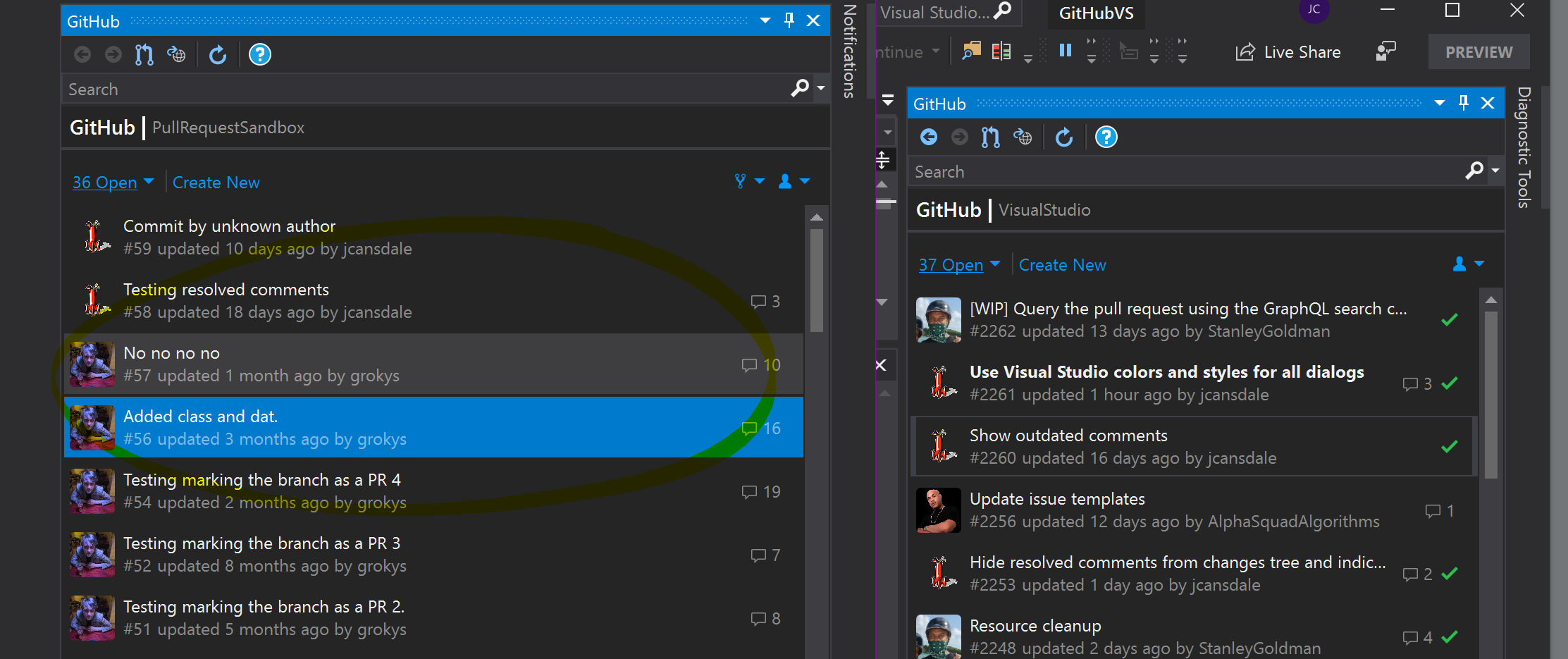Open 'Testing marking the branch as a PR 2.'
1568x659 pixels.
point(433,618)
